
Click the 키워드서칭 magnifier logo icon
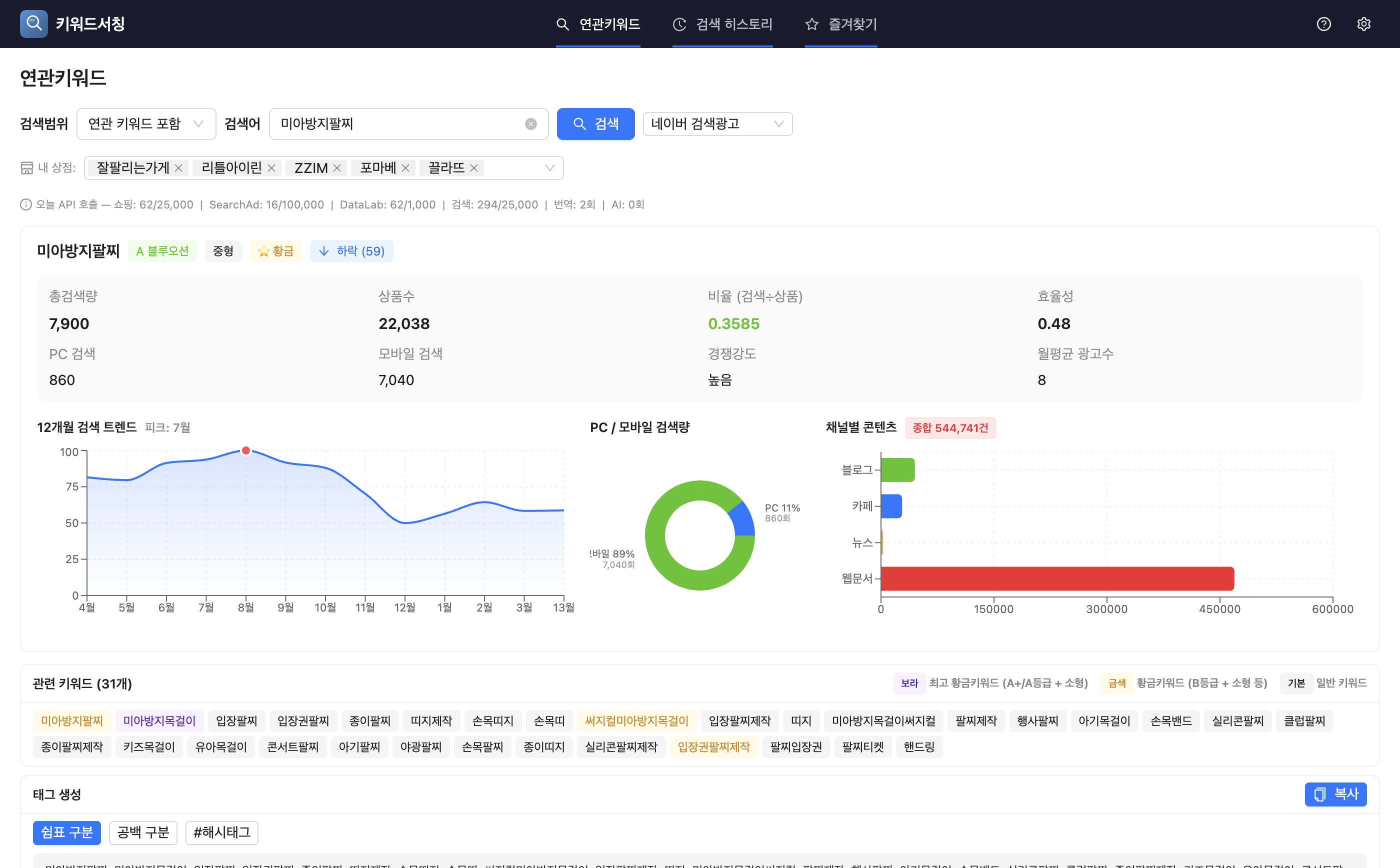click(33, 23)
